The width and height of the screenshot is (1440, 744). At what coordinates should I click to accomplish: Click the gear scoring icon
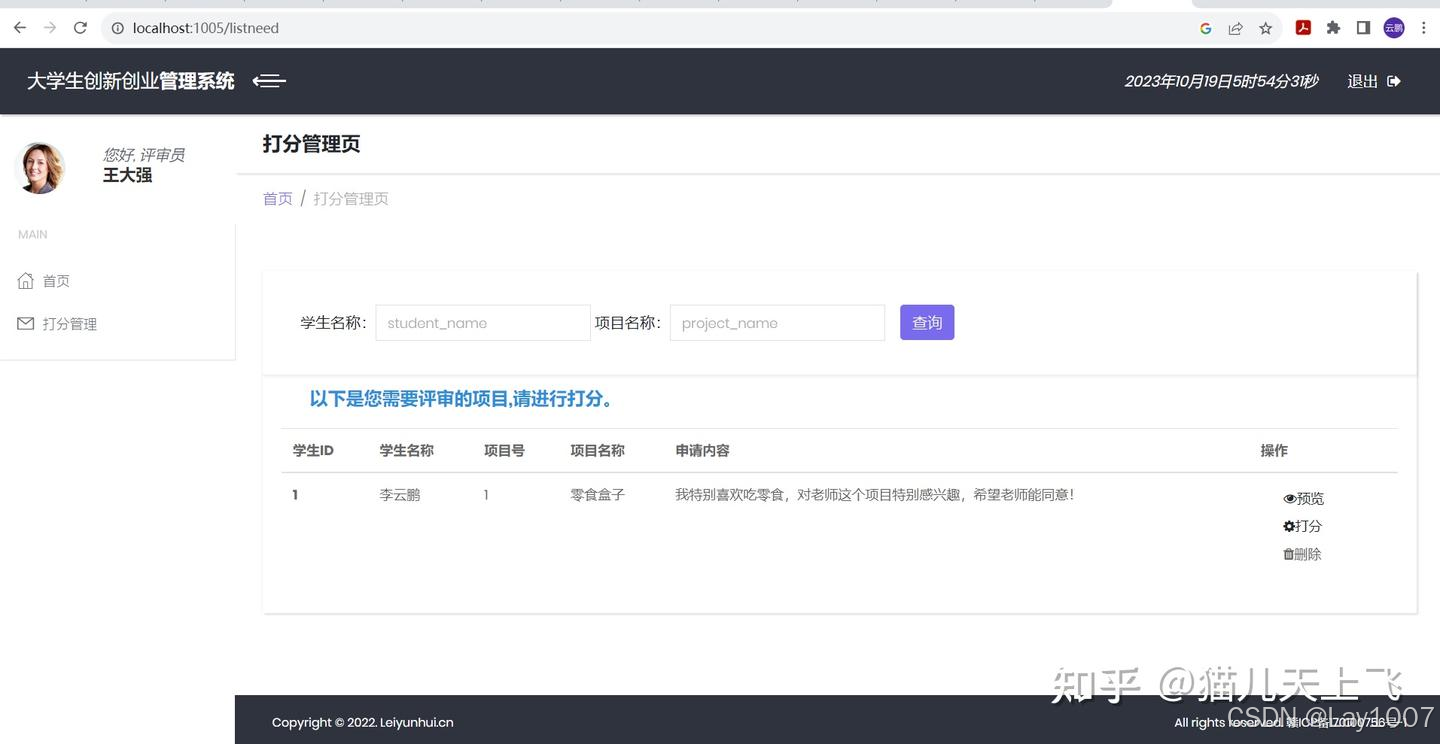pyautogui.click(x=1289, y=526)
